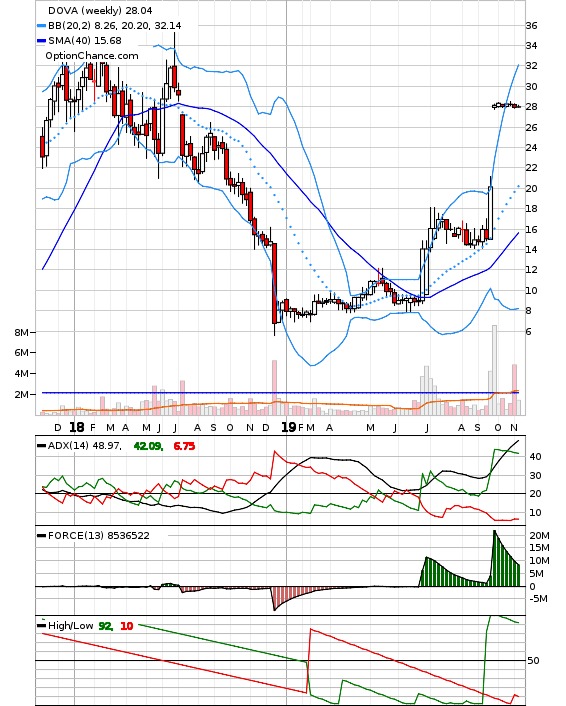Click the latest candlesticks near the 28 level
The image size is (566, 706).
point(507,106)
